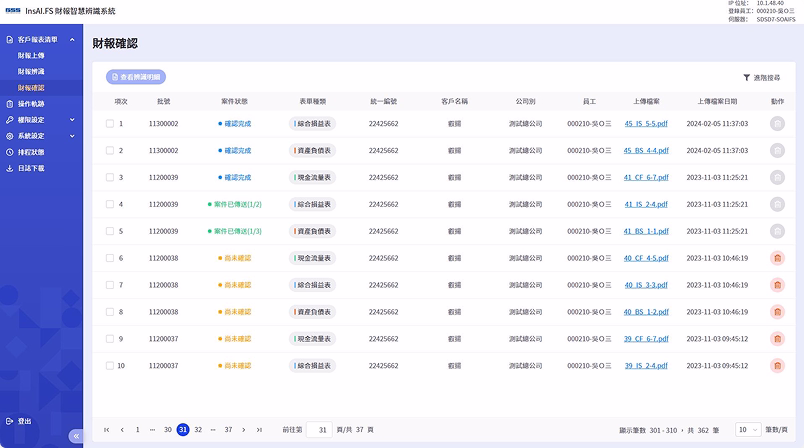Click the page number input field
This screenshot has width=804, height=448.
pyautogui.click(x=319, y=430)
